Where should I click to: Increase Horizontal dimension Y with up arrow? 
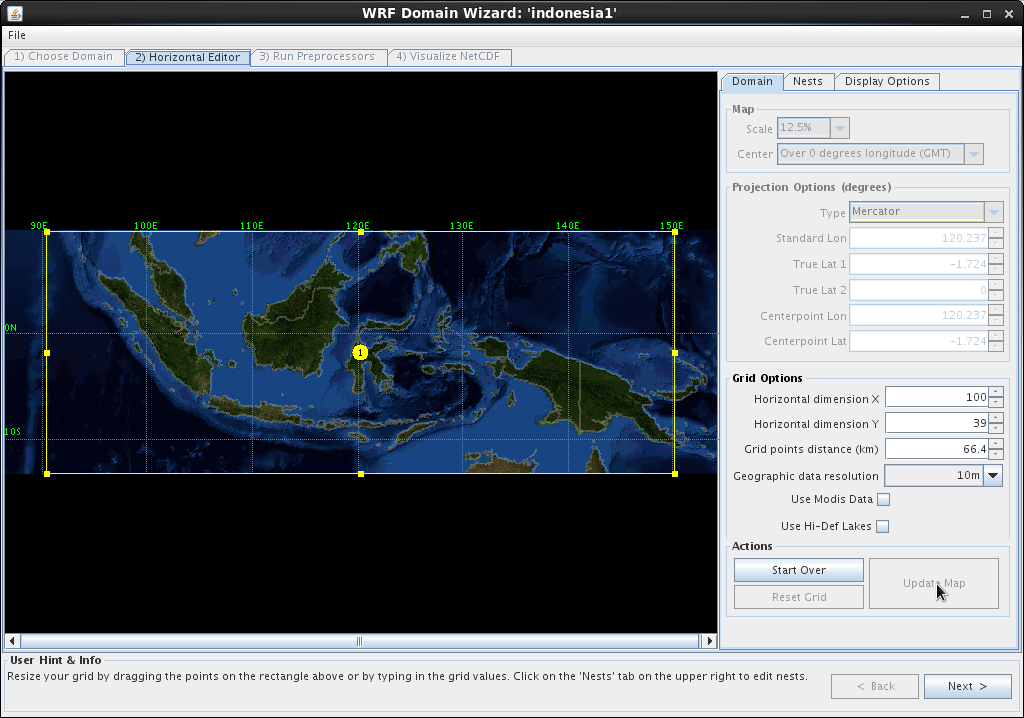tap(995, 418)
